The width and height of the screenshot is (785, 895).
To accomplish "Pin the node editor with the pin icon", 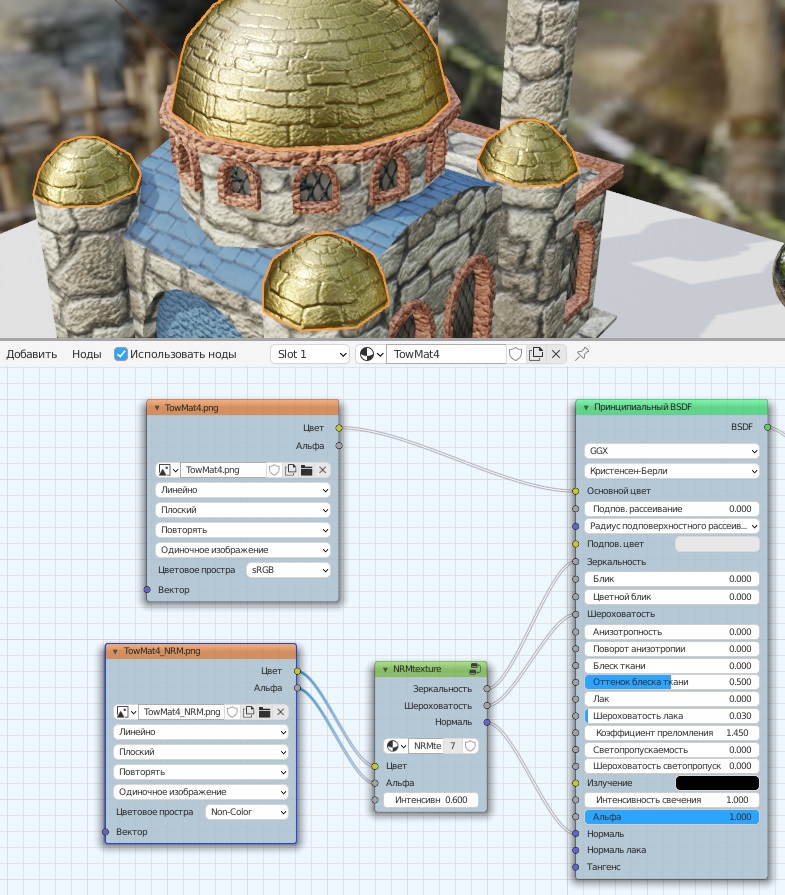I will (x=582, y=354).
